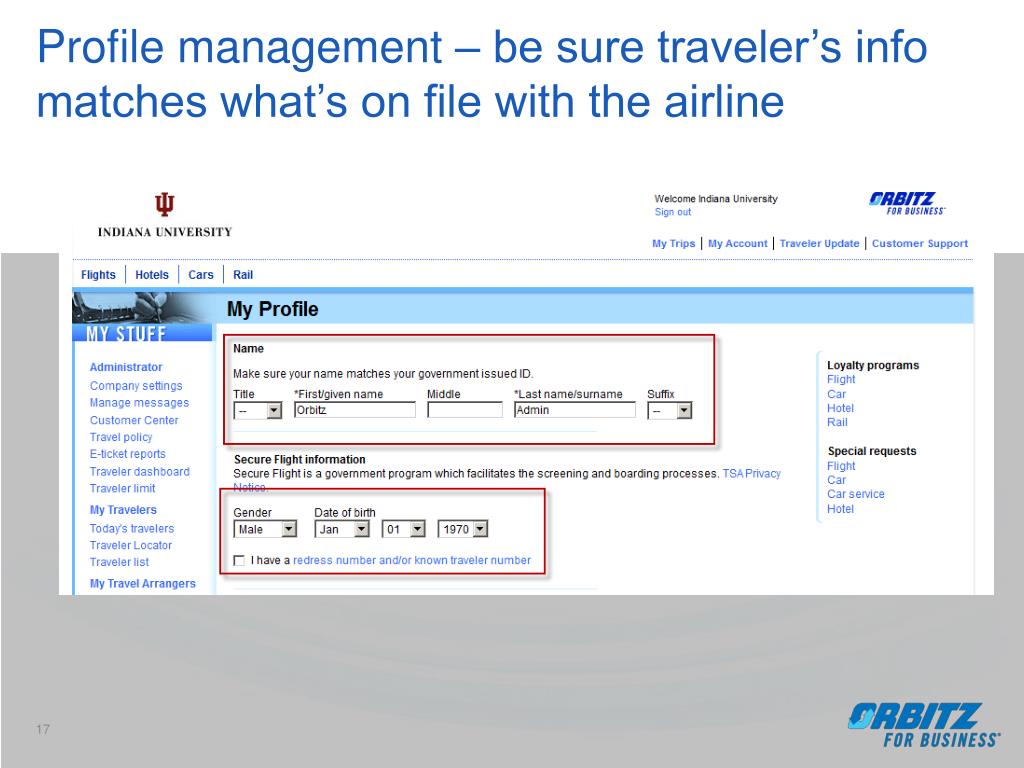Open the birth day dropdown showing 01
Screen dimensions: 1024x768
[x=404, y=529]
